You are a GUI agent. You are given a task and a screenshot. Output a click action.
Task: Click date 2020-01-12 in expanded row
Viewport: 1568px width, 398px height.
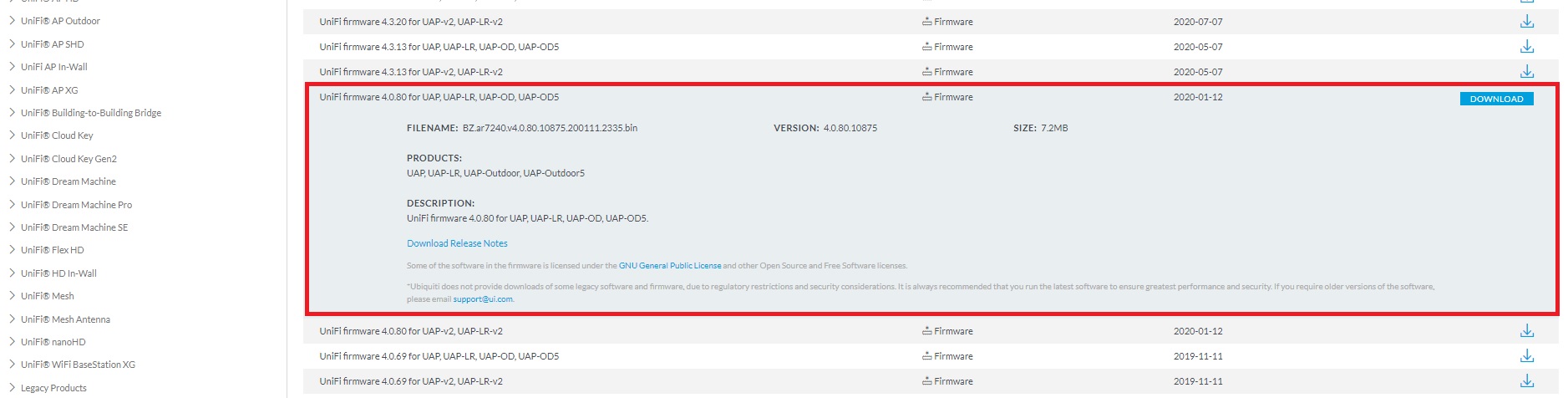pyautogui.click(x=1198, y=97)
